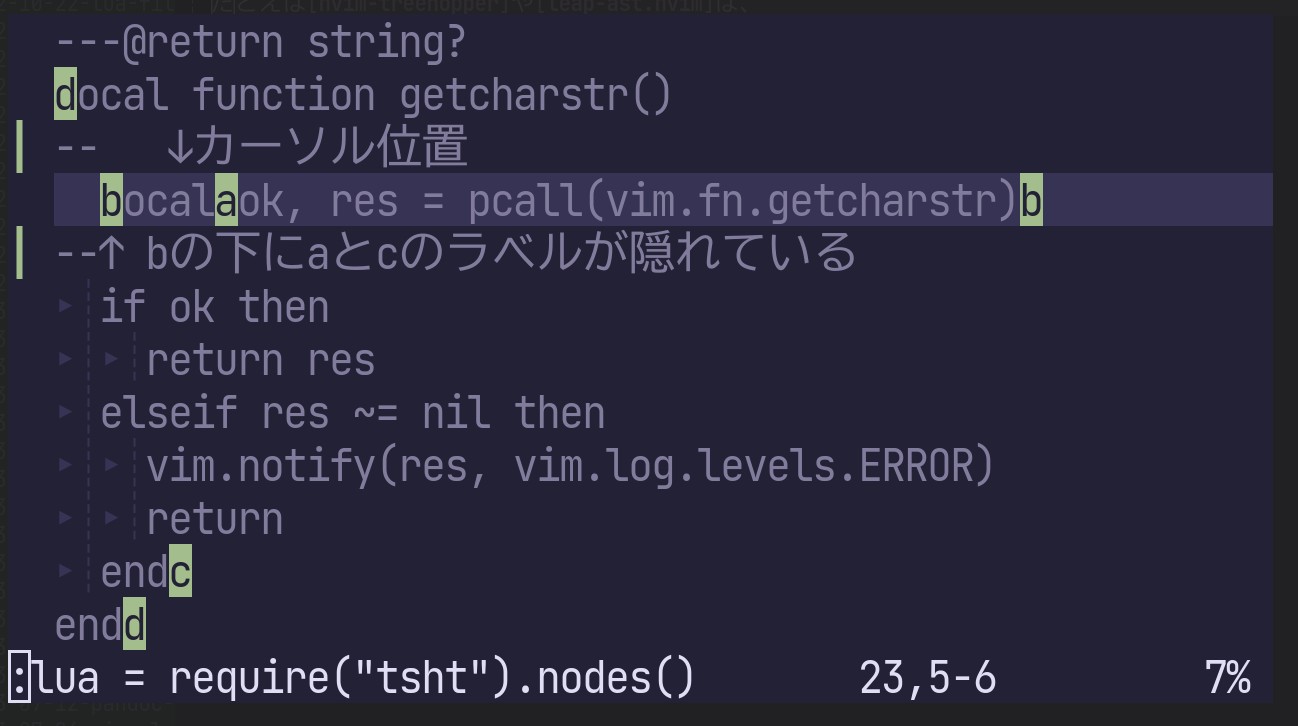The width and height of the screenshot is (1298, 726).
Task: Click the green "a" label before "ok"
Action: click(226, 201)
